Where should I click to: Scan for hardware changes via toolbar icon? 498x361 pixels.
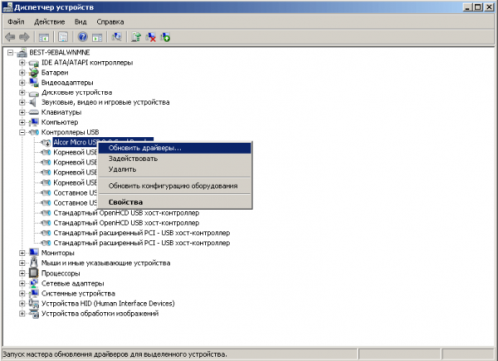117,37
